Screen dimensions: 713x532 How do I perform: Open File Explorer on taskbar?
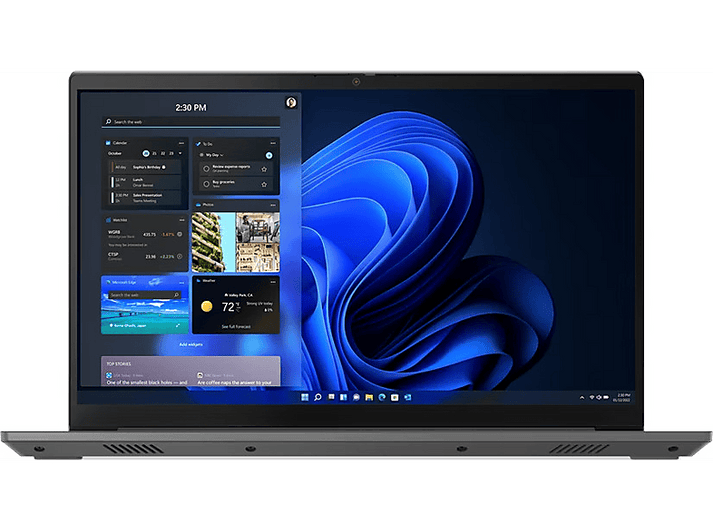pyautogui.click(x=369, y=397)
